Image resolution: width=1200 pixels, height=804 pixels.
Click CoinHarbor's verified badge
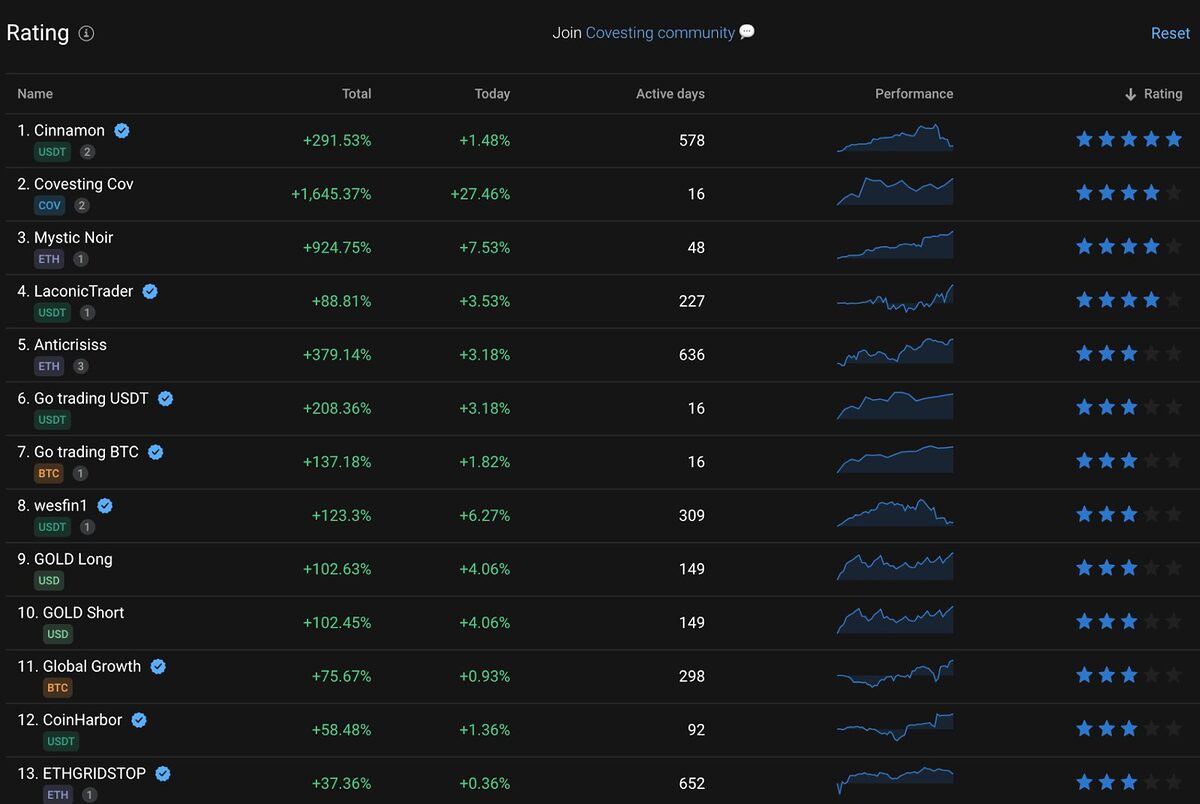click(139, 720)
